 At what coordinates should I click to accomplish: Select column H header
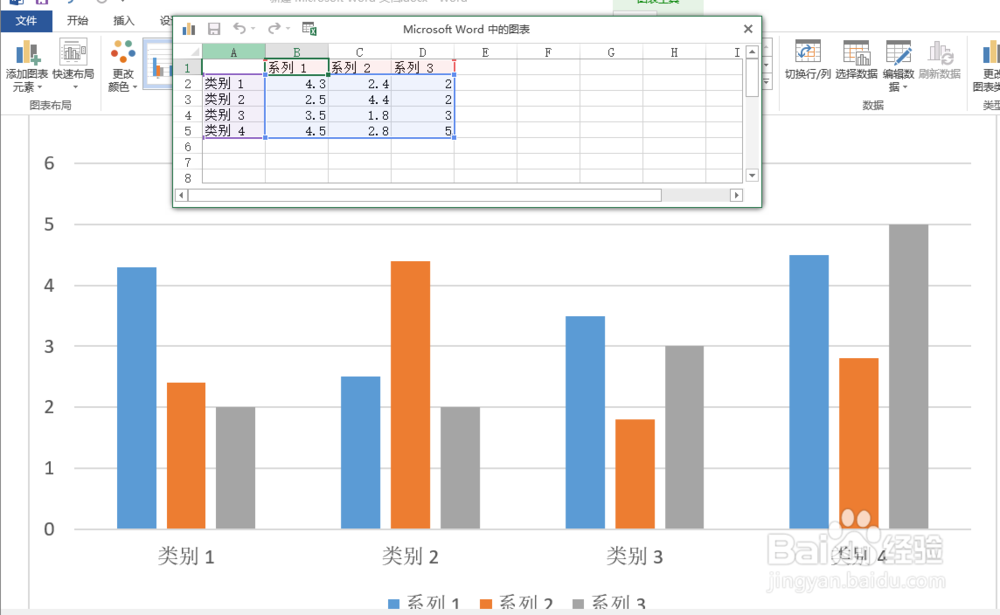point(674,52)
